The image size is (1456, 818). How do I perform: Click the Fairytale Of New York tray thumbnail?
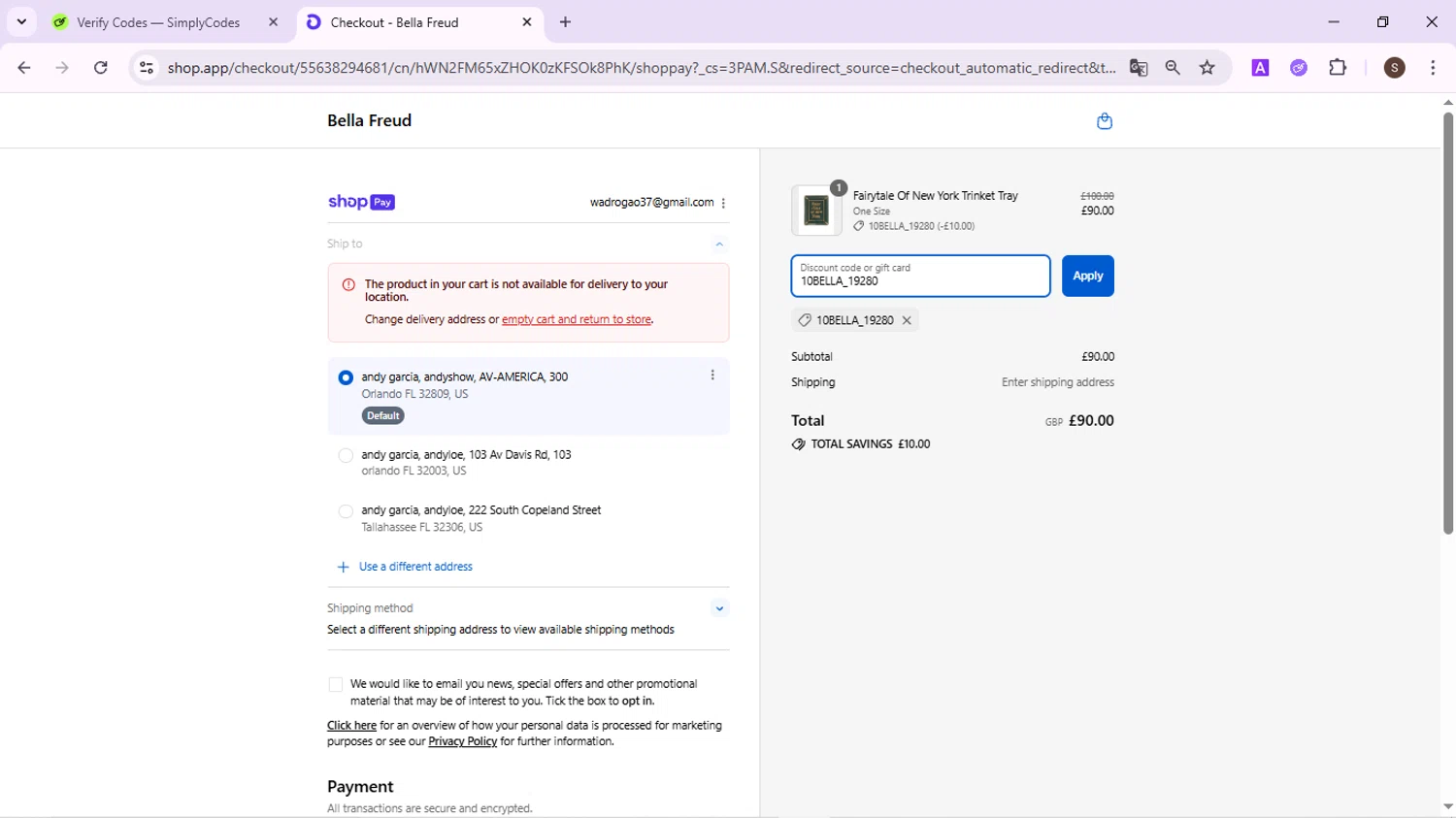click(x=816, y=210)
